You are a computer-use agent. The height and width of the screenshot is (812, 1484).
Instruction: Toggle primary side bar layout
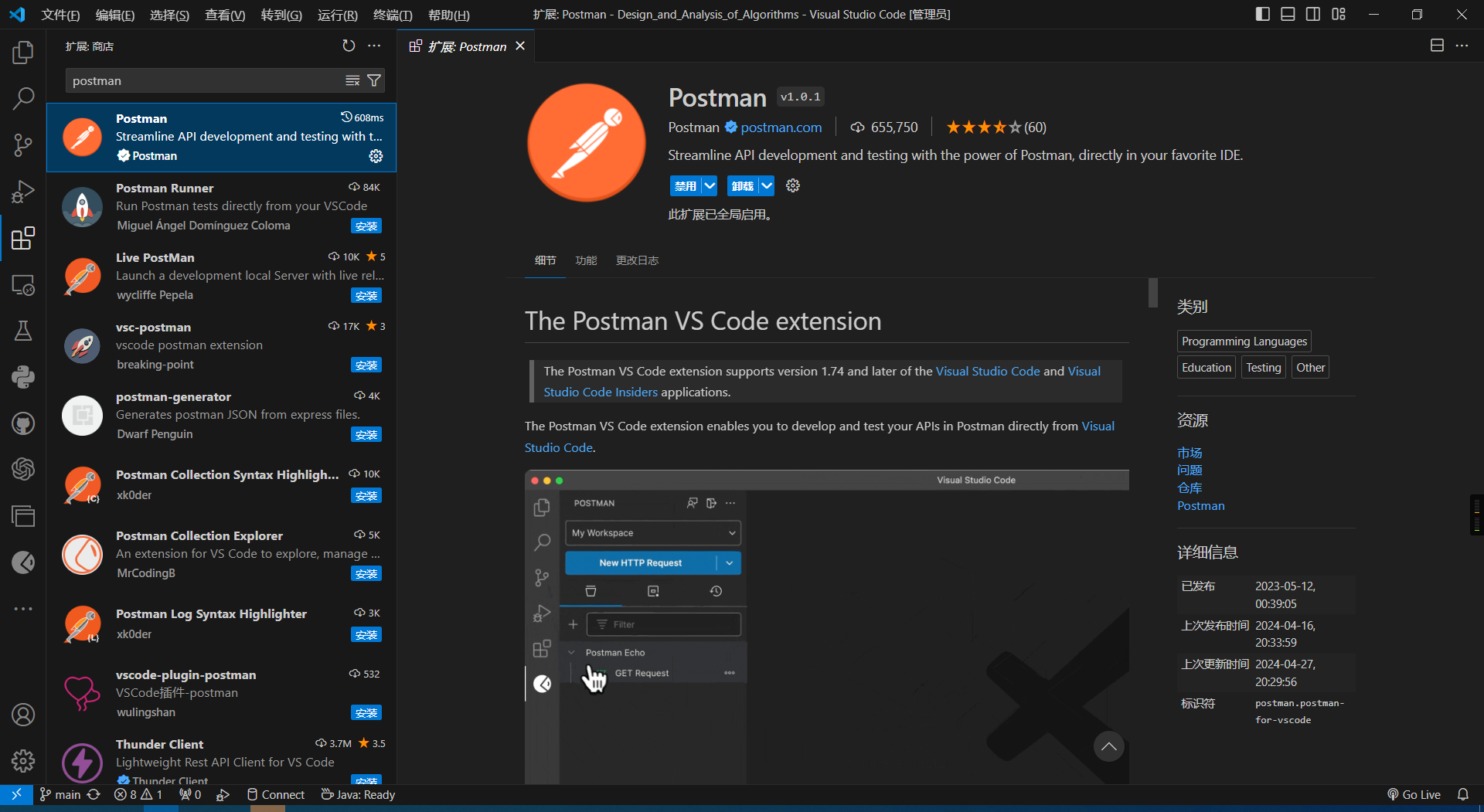click(1263, 14)
